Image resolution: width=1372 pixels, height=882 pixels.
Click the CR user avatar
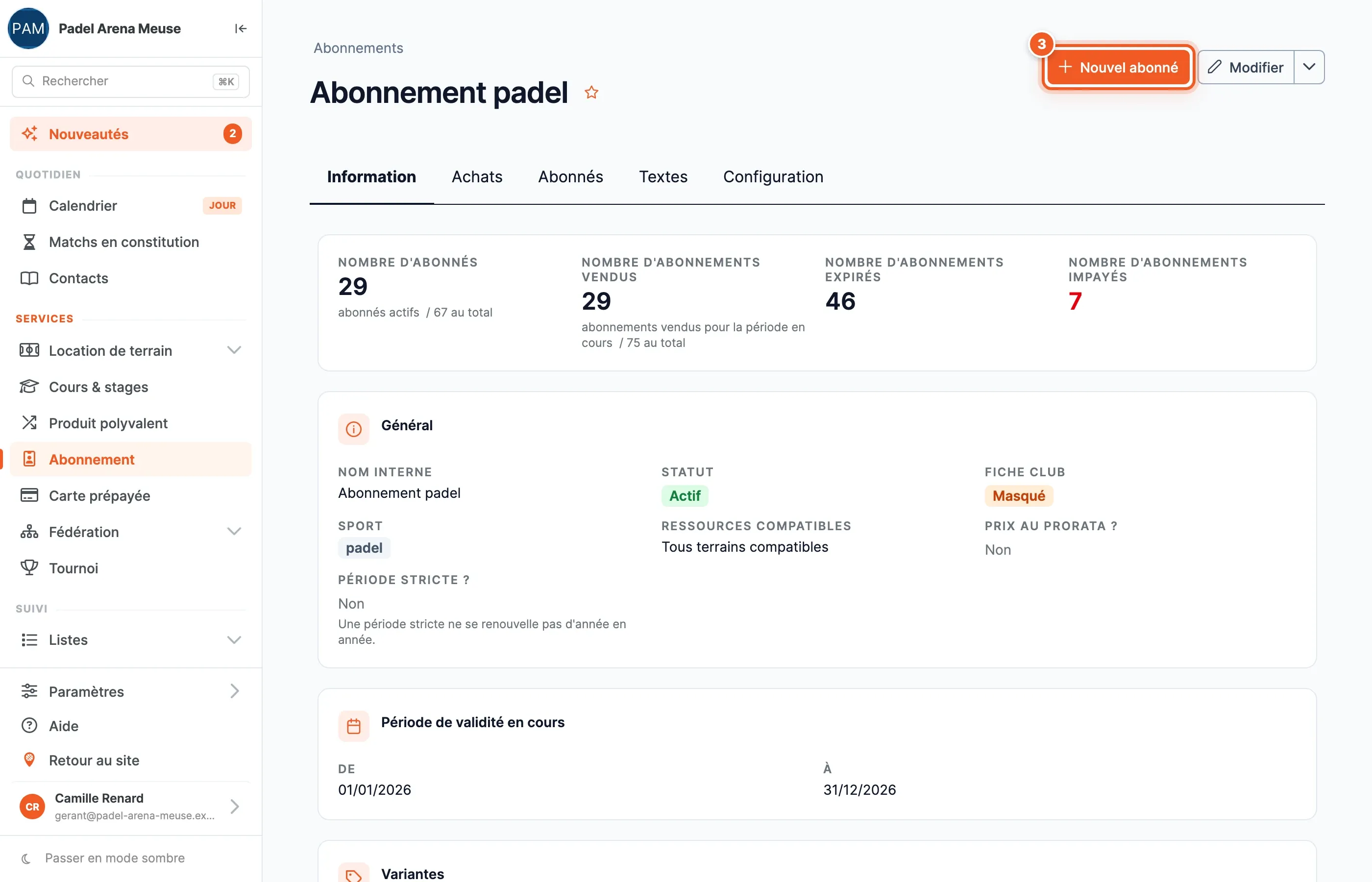click(32, 807)
